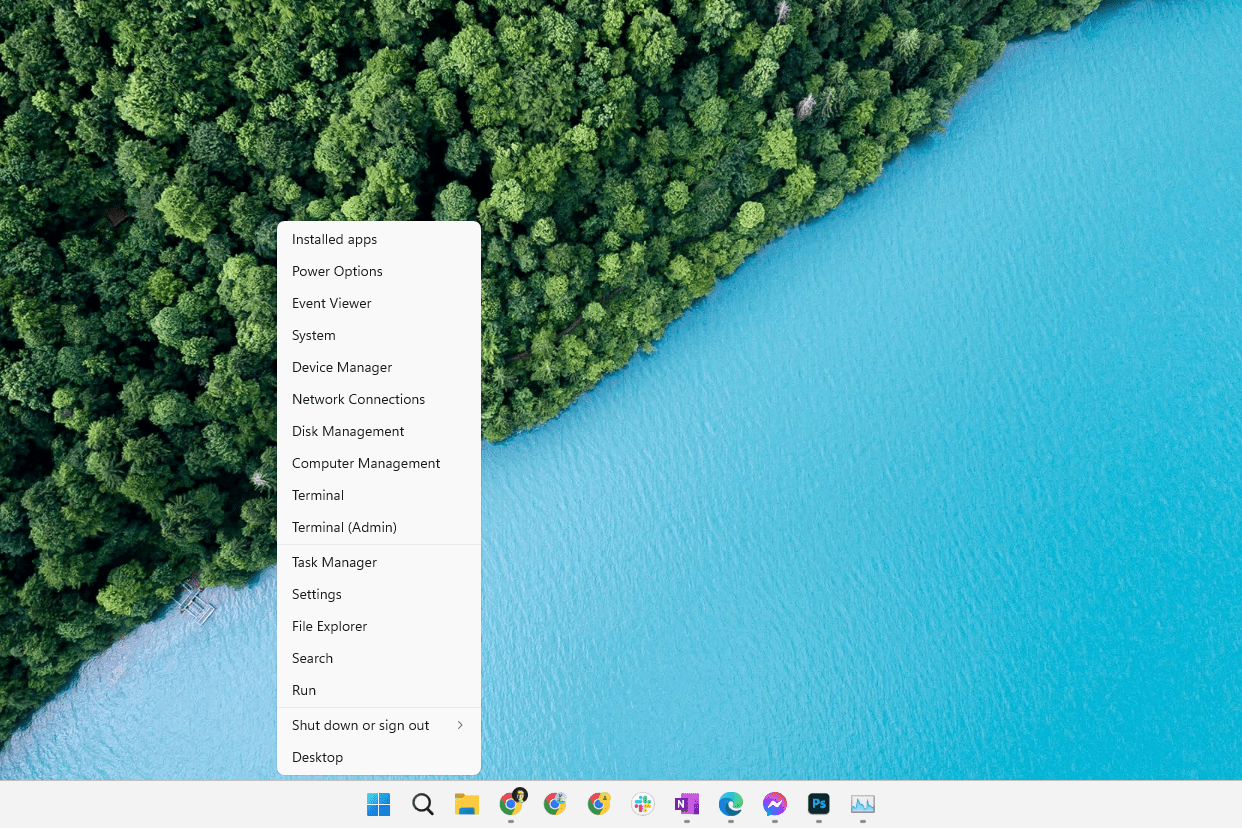Open Slack from the taskbar
The width and height of the screenshot is (1242, 828).
coord(643,804)
